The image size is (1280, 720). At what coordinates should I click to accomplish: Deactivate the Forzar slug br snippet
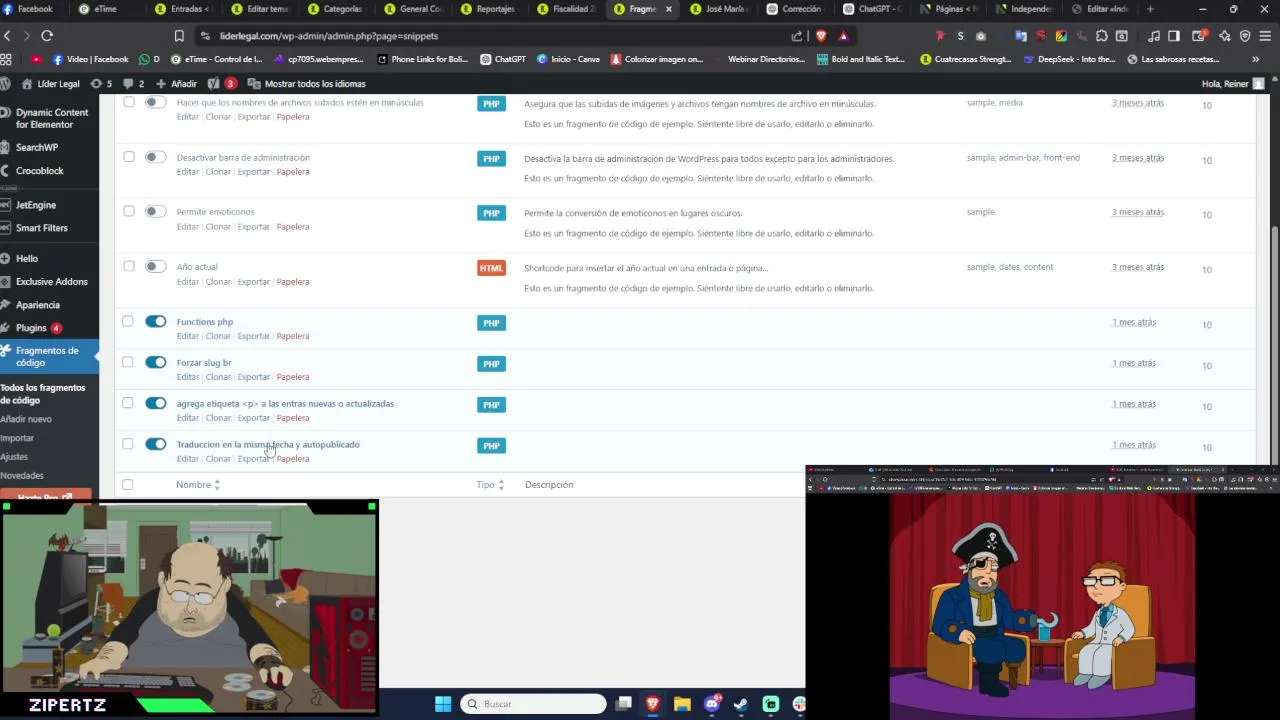pyautogui.click(x=155, y=362)
